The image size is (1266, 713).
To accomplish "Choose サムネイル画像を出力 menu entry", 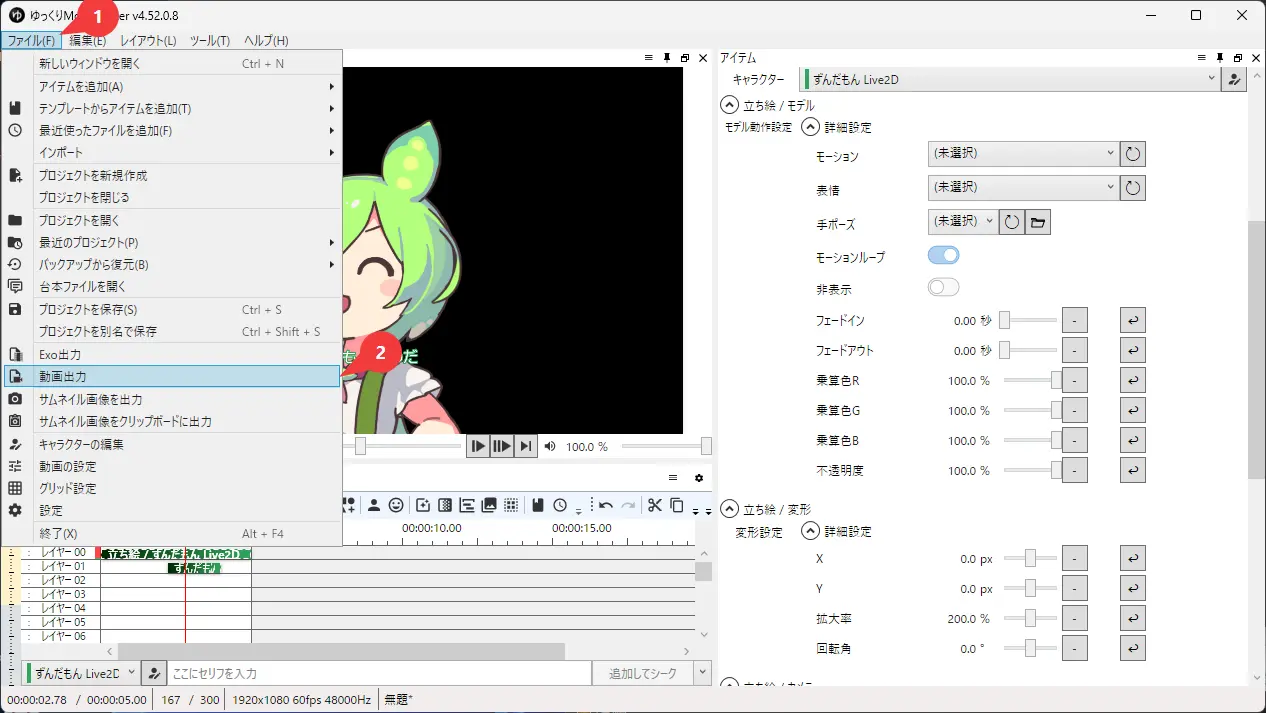I will click(172, 399).
